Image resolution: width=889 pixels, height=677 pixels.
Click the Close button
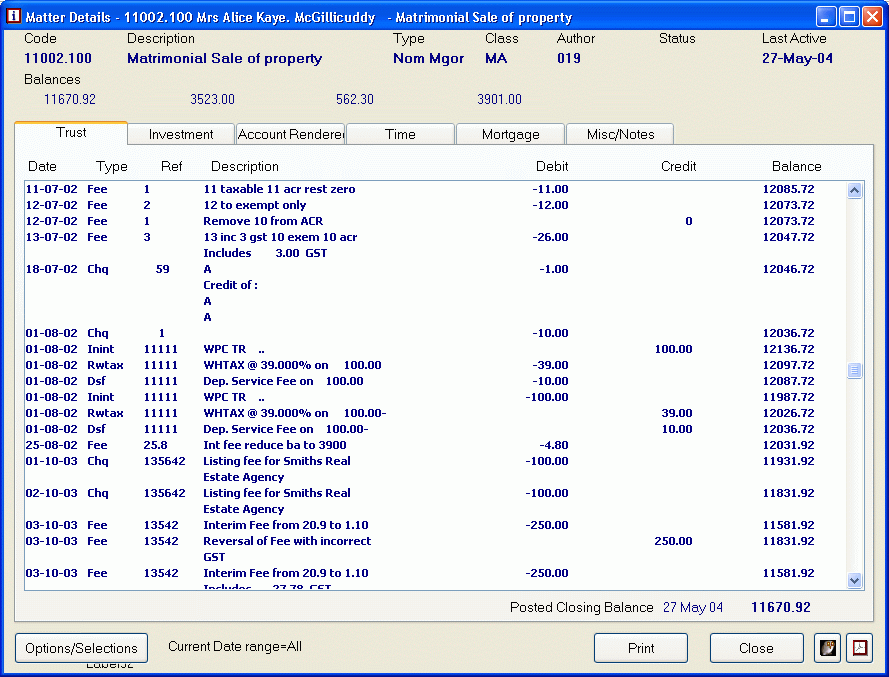coord(756,648)
